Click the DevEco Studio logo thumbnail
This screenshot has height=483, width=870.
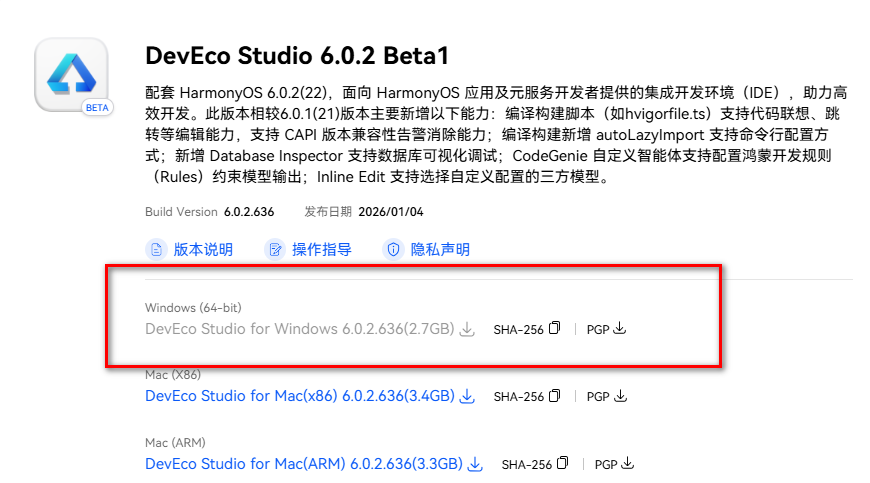[x=71, y=74]
